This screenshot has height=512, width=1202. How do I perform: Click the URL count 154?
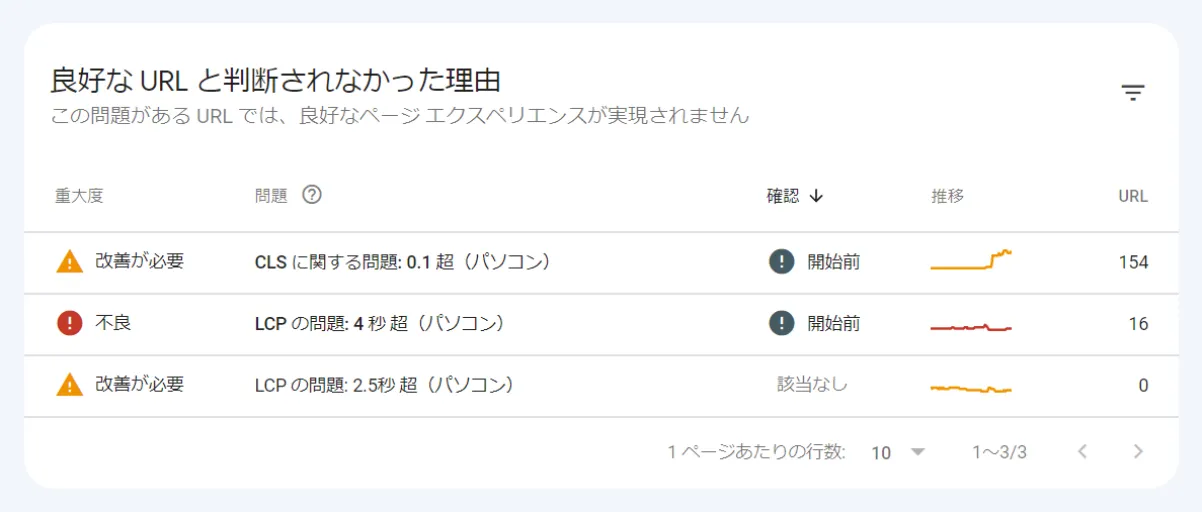[1133, 262]
